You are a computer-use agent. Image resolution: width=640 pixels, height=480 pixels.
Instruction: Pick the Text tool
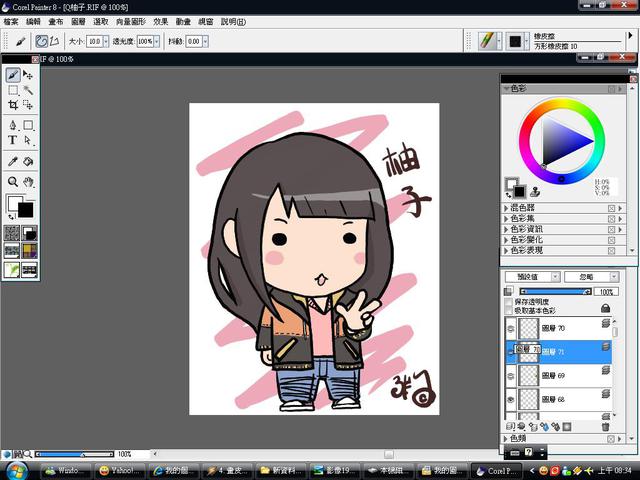click(13, 141)
